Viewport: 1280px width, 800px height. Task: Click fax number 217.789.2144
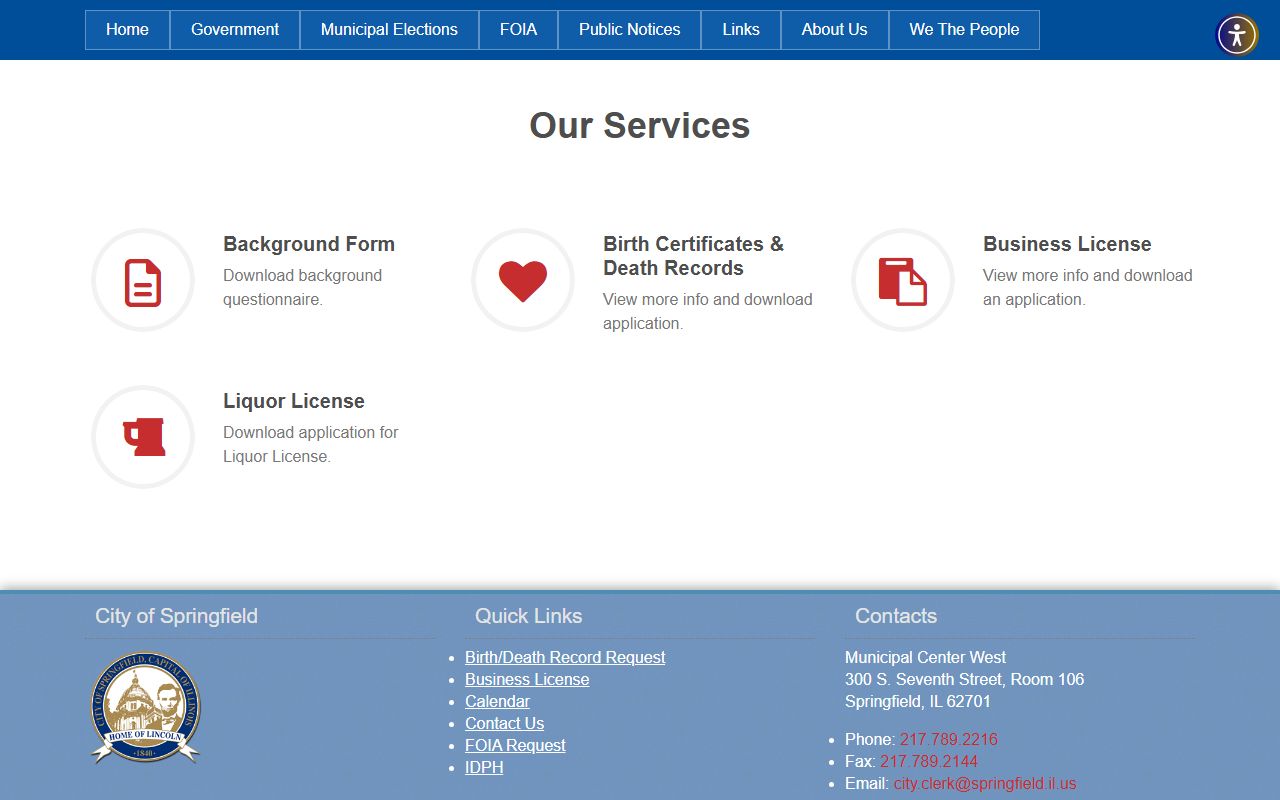(x=929, y=761)
